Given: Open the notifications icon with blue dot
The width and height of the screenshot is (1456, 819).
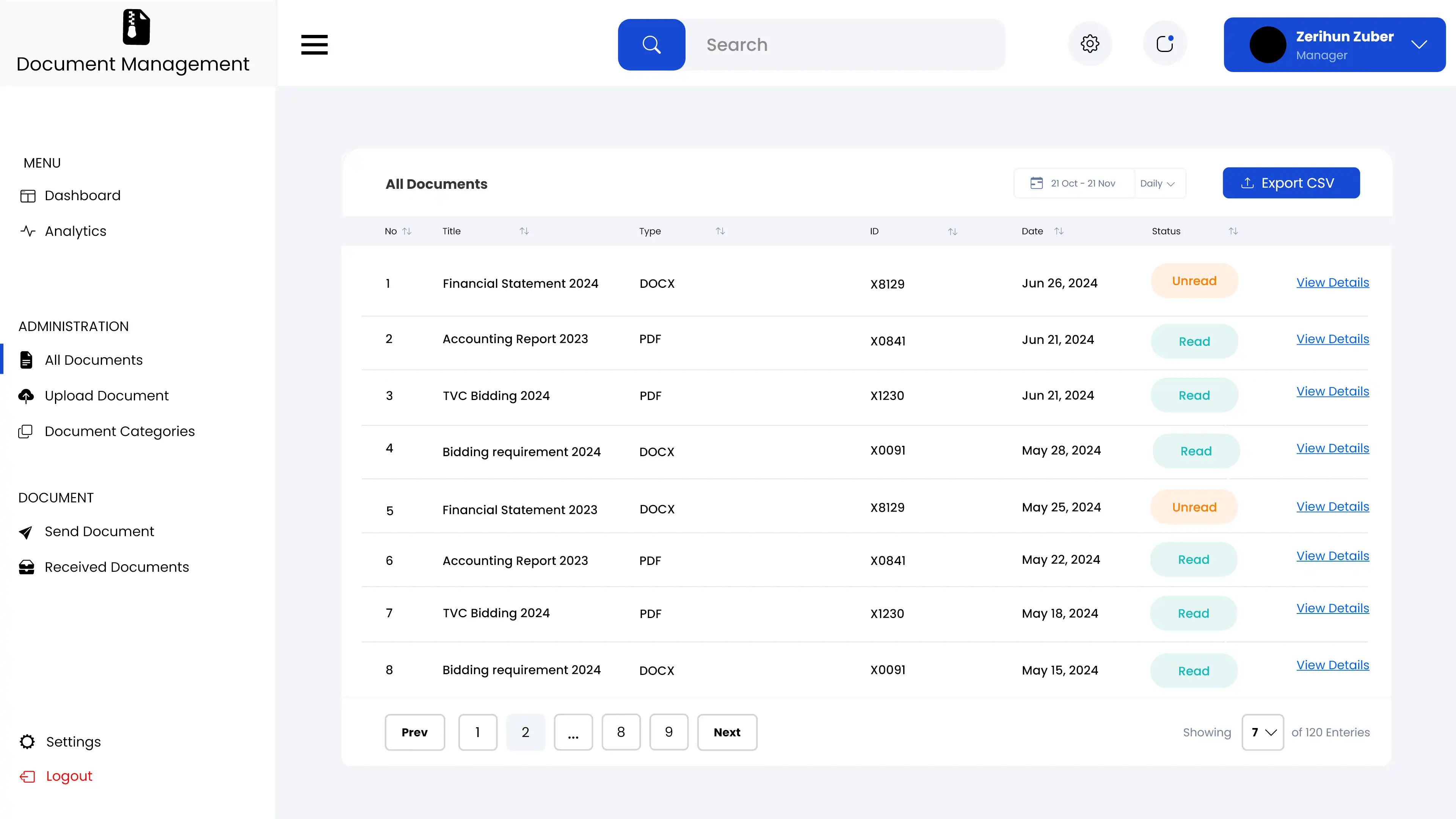Looking at the screenshot, I should pyautogui.click(x=1164, y=44).
